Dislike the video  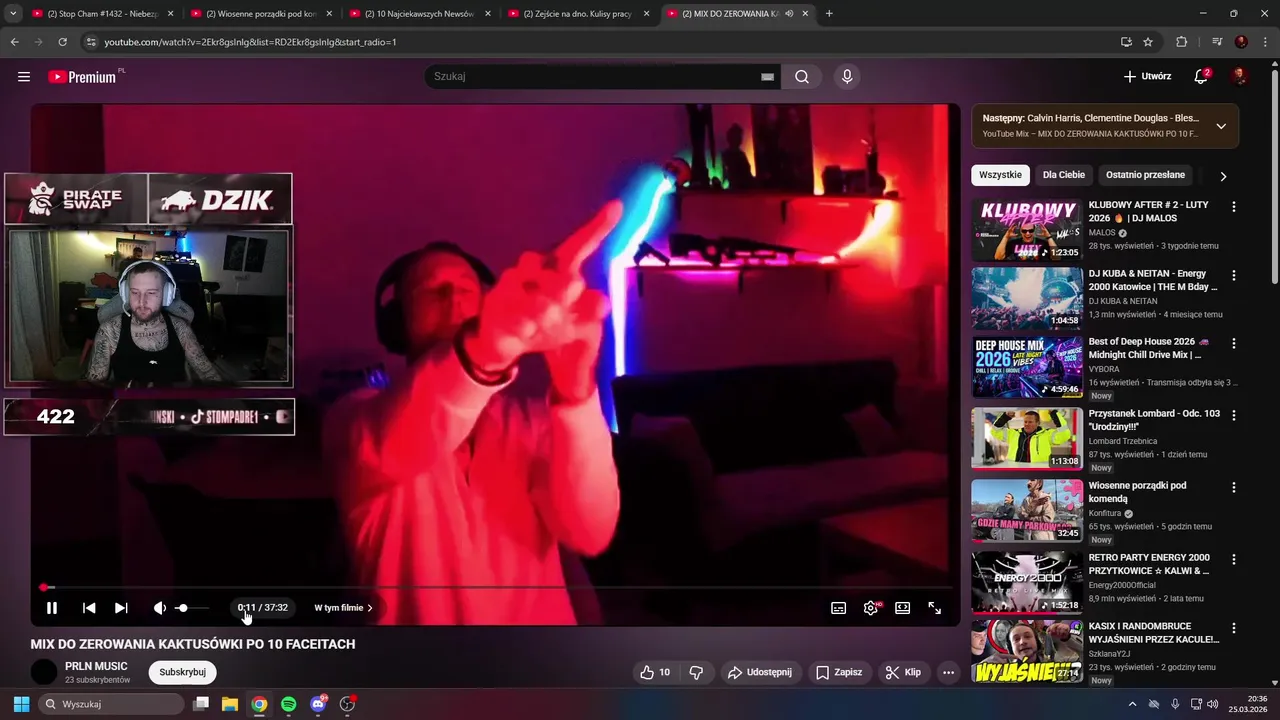[x=696, y=672]
